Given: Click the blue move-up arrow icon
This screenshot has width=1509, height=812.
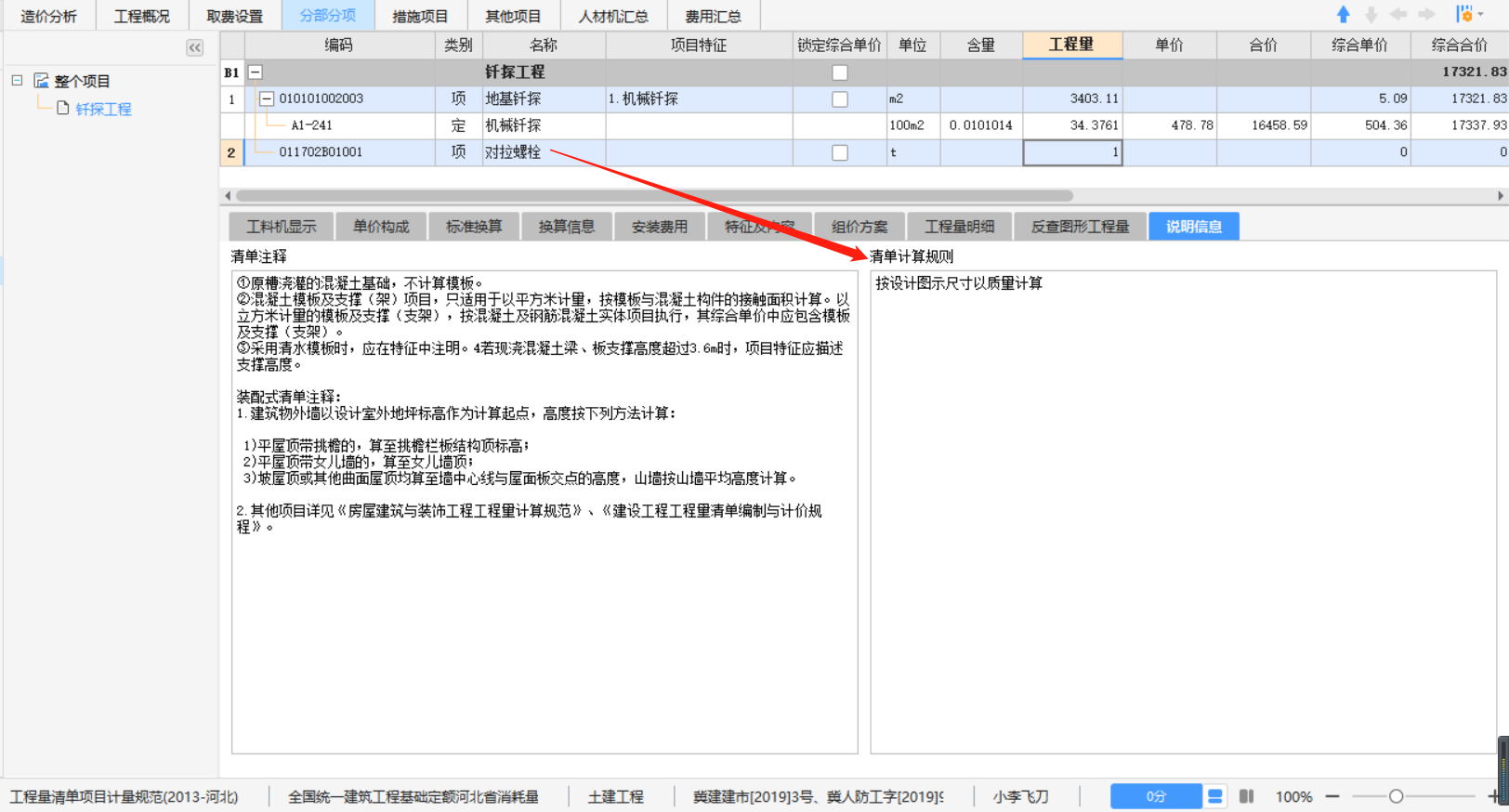Looking at the screenshot, I should click(x=1344, y=14).
